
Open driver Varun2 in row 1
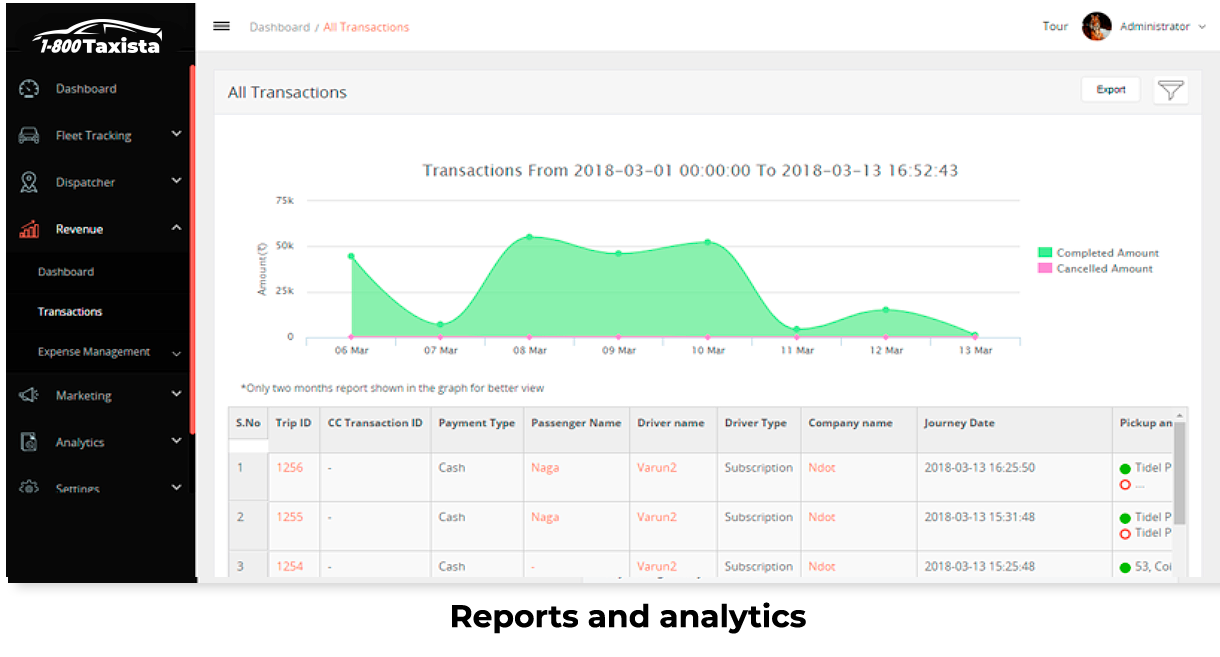657,468
